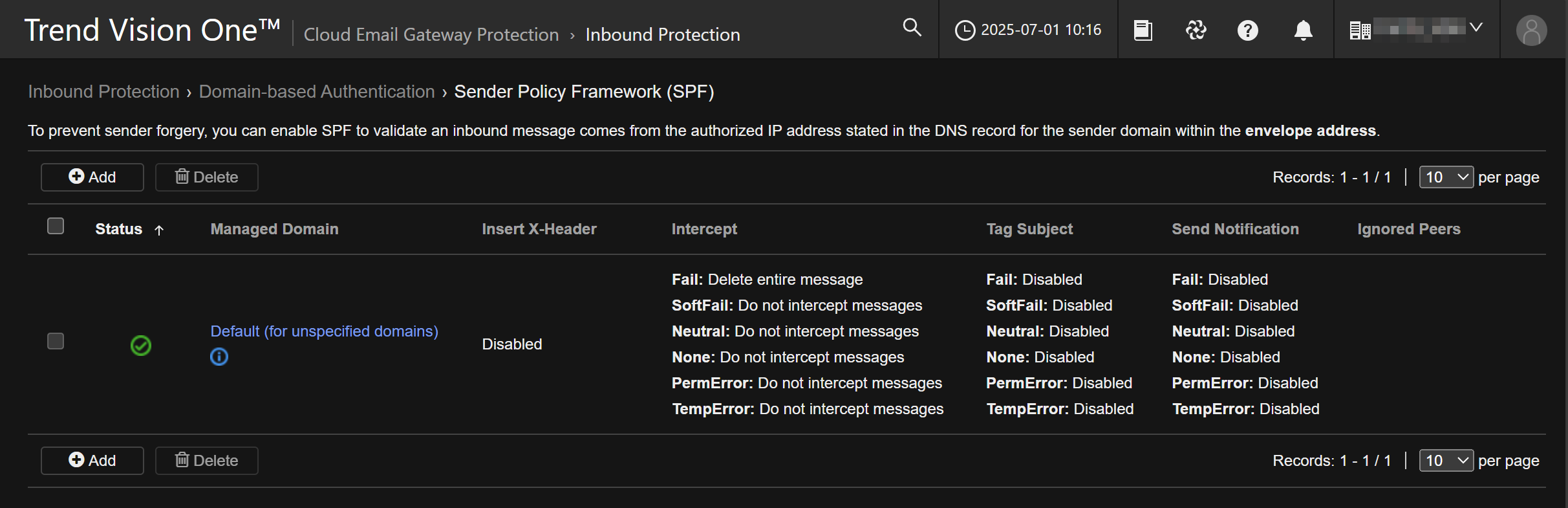Open the documentation notes icon
The height and width of the screenshot is (508, 1568).
[1143, 30]
